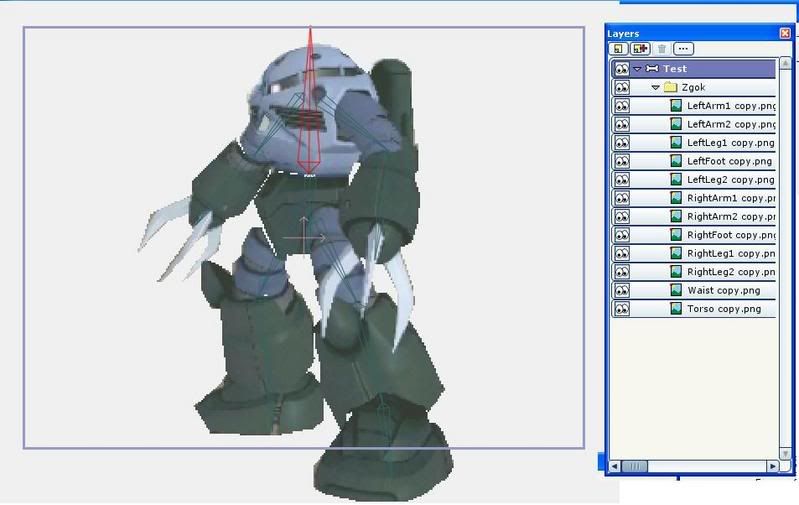This screenshot has height=505, width=799.
Task: Click the image icon of RightArm2 copy layer
Action: pyautogui.click(x=676, y=217)
